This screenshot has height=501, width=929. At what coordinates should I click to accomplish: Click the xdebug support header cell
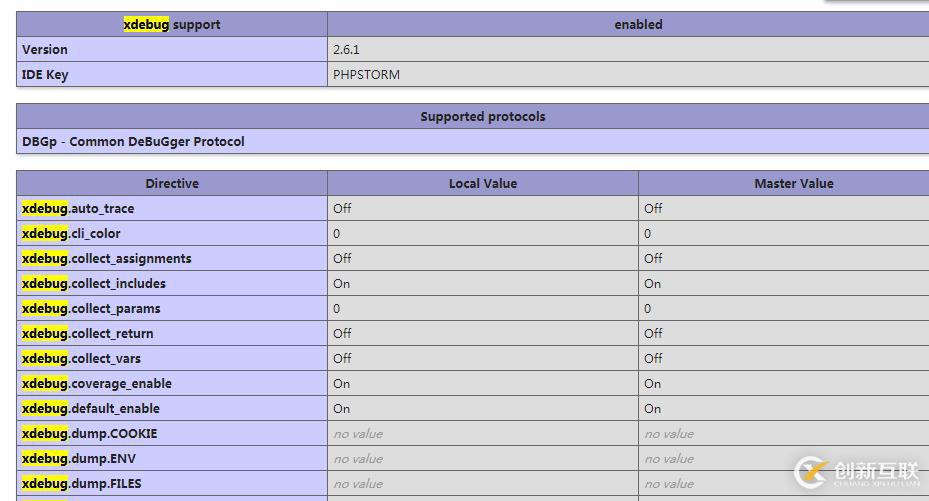(x=172, y=24)
